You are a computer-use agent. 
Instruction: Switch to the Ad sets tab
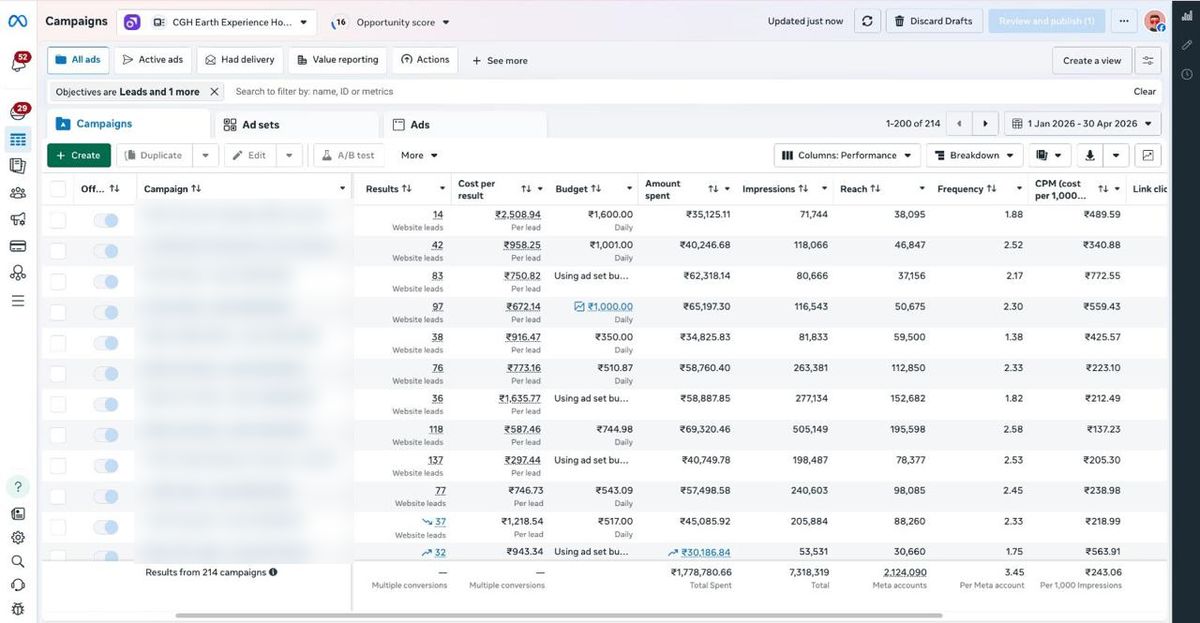coord(296,125)
